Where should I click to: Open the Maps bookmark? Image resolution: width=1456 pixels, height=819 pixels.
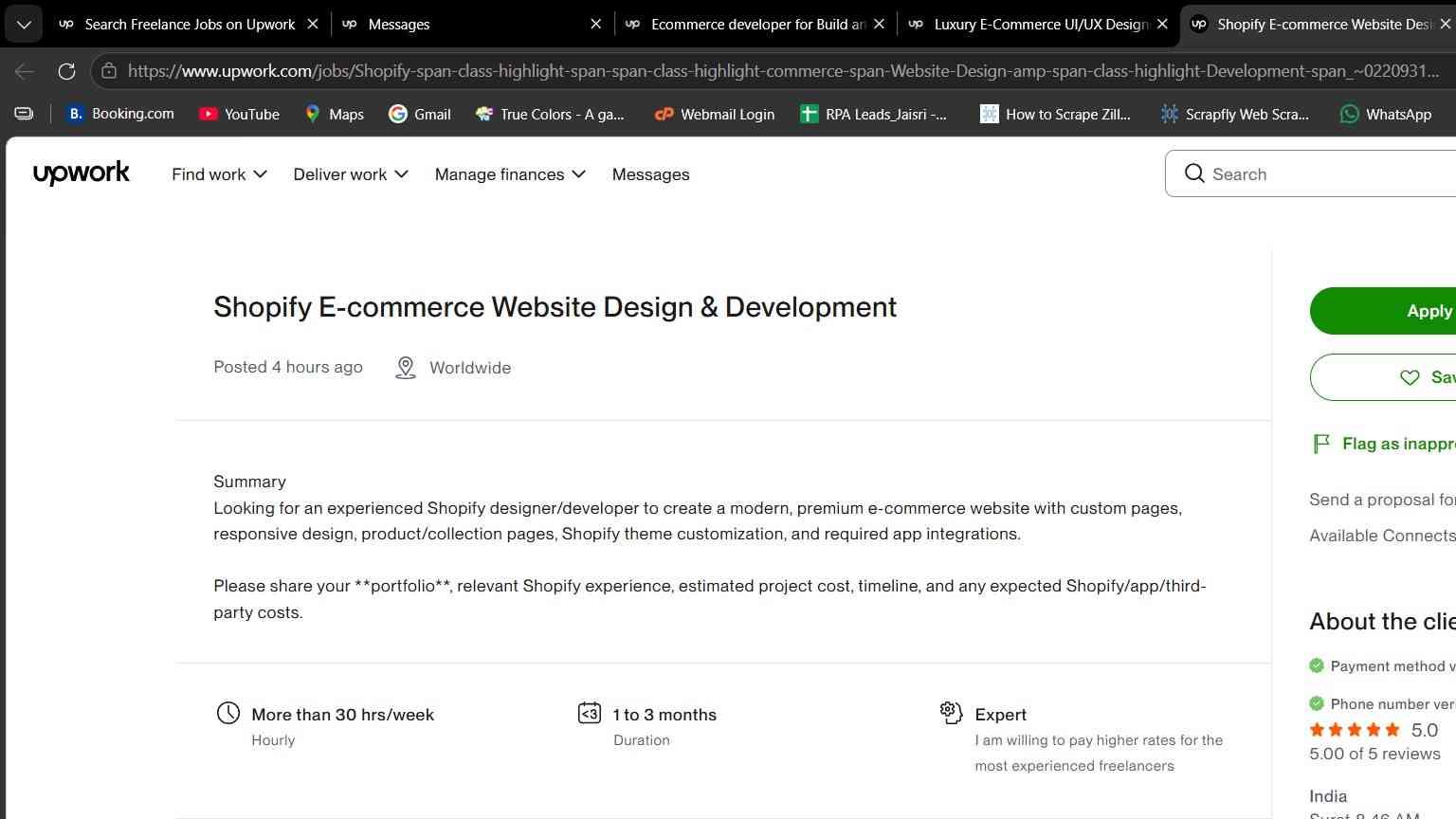(334, 114)
